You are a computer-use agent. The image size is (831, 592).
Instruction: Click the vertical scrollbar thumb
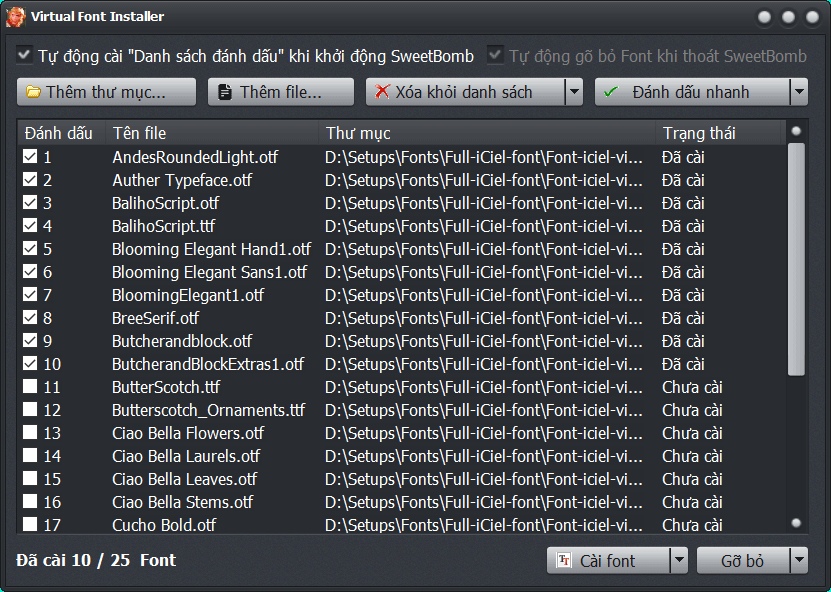796,260
